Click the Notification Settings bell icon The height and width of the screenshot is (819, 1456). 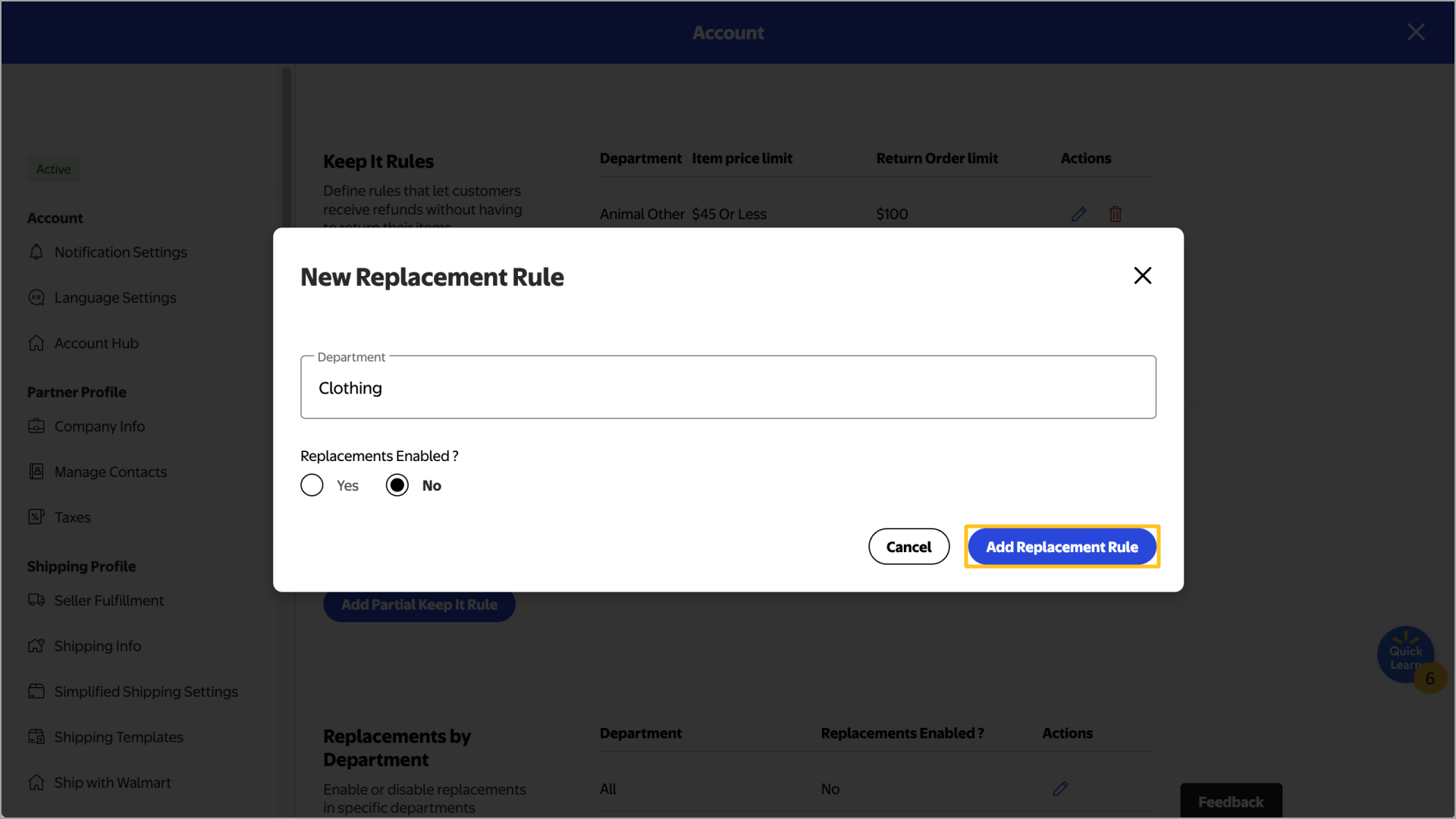36,252
